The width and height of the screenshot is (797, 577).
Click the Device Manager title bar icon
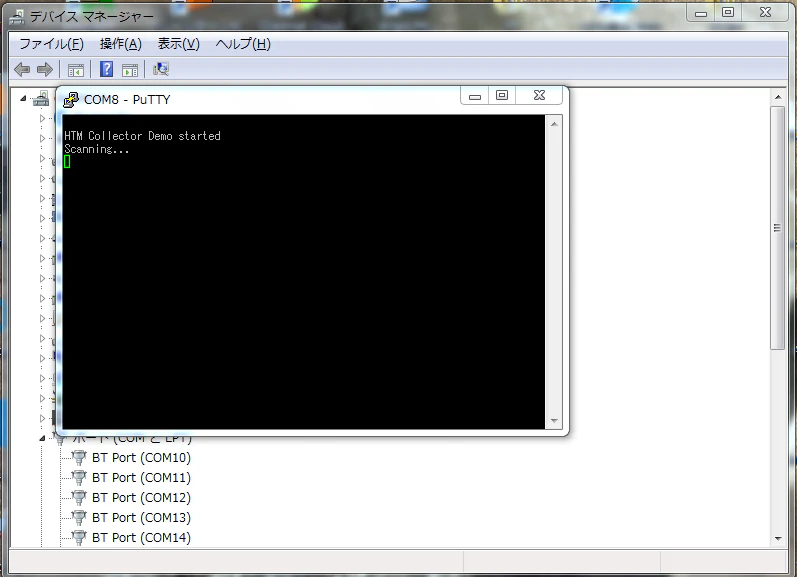tap(17, 17)
